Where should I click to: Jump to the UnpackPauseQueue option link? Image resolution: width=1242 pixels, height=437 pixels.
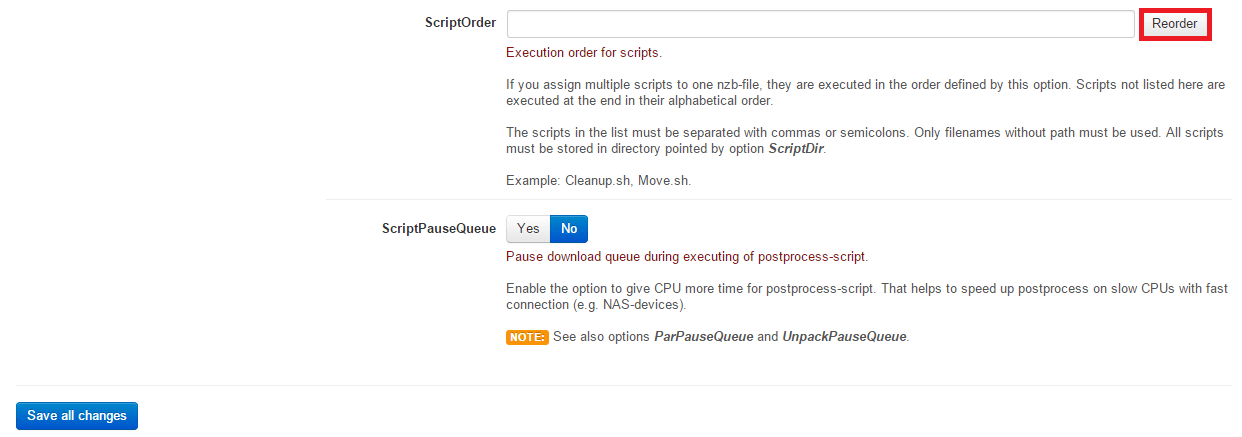(x=844, y=337)
